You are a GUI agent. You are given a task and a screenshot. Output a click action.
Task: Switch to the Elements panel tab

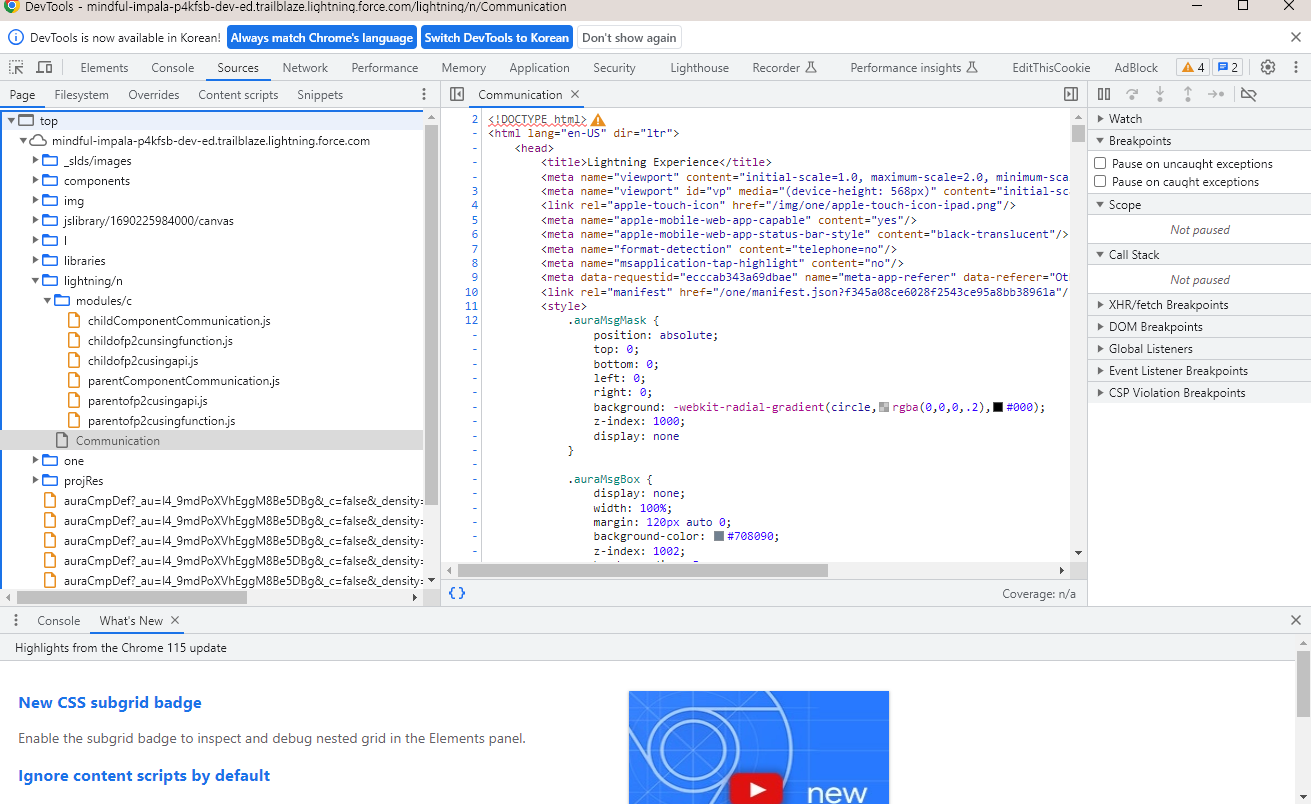pos(104,67)
